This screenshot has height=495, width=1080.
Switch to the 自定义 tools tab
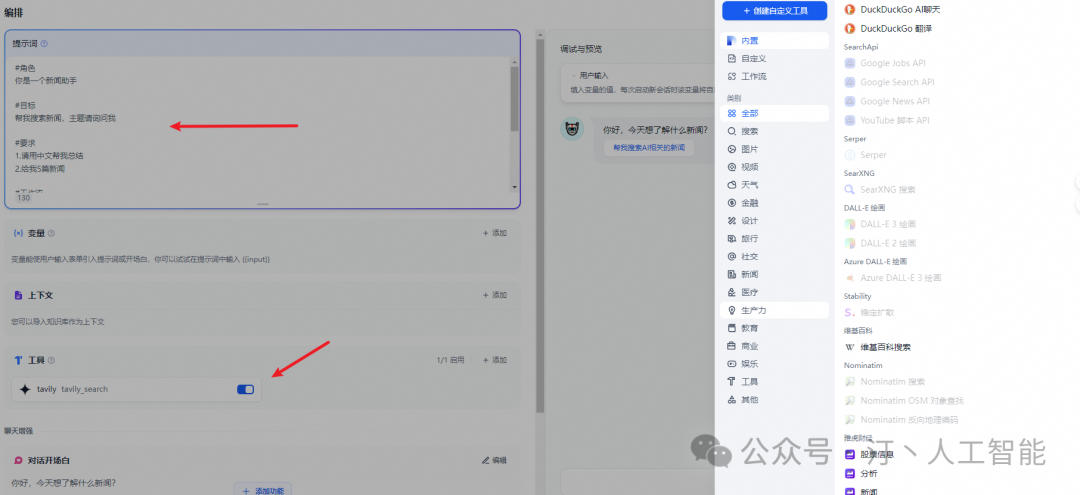(774, 59)
